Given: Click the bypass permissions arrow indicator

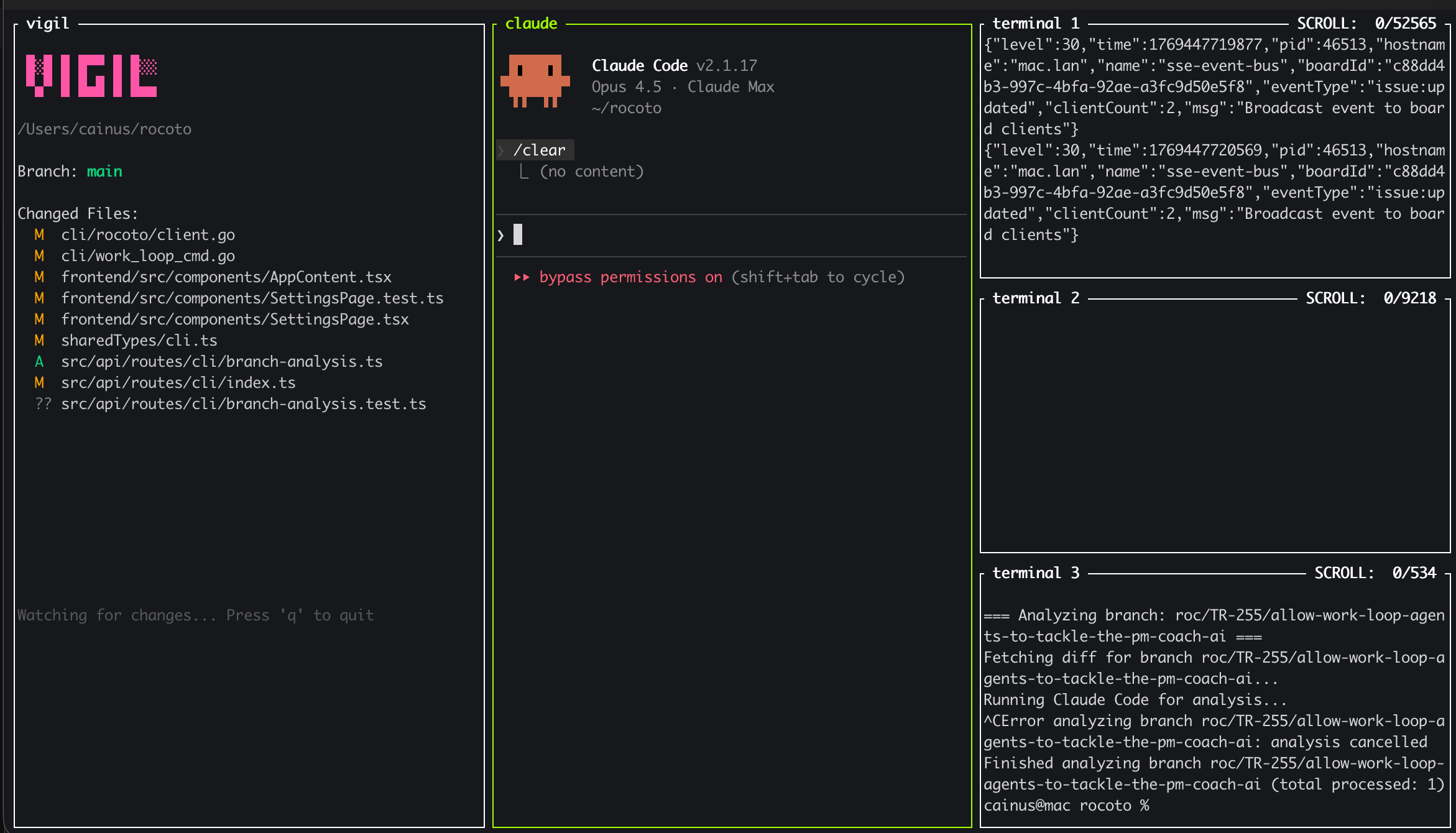Looking at the screenshot, I should [x=522, y=277].
